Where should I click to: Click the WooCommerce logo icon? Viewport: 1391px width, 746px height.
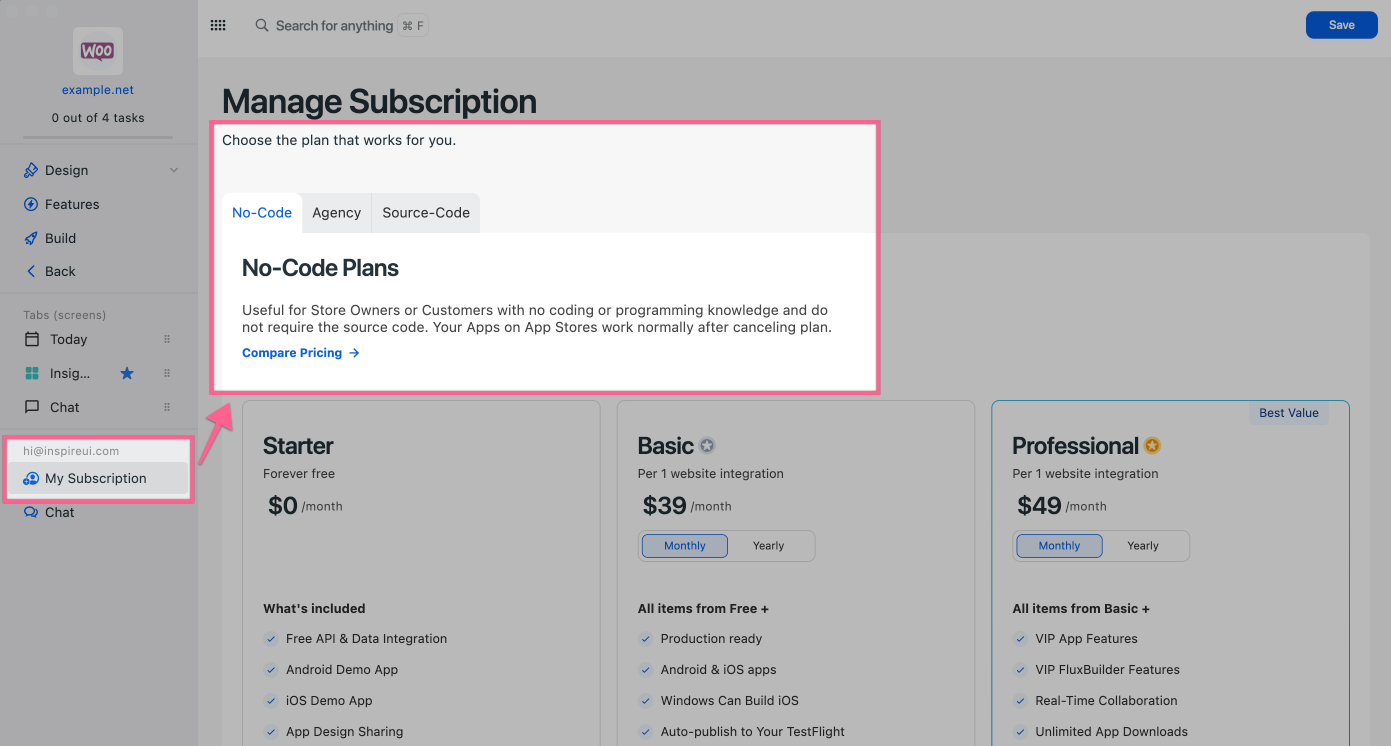(97, 51)
